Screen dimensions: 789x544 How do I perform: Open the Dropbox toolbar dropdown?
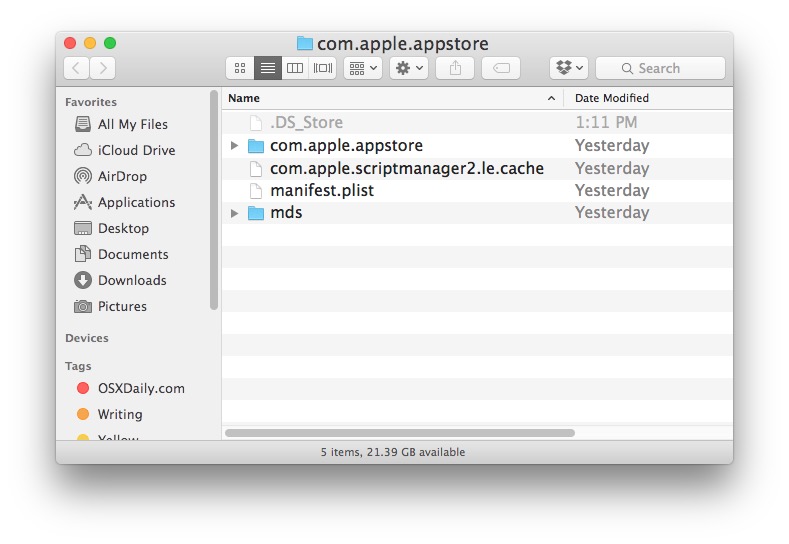pyautogui.click(x=568, y=68)
